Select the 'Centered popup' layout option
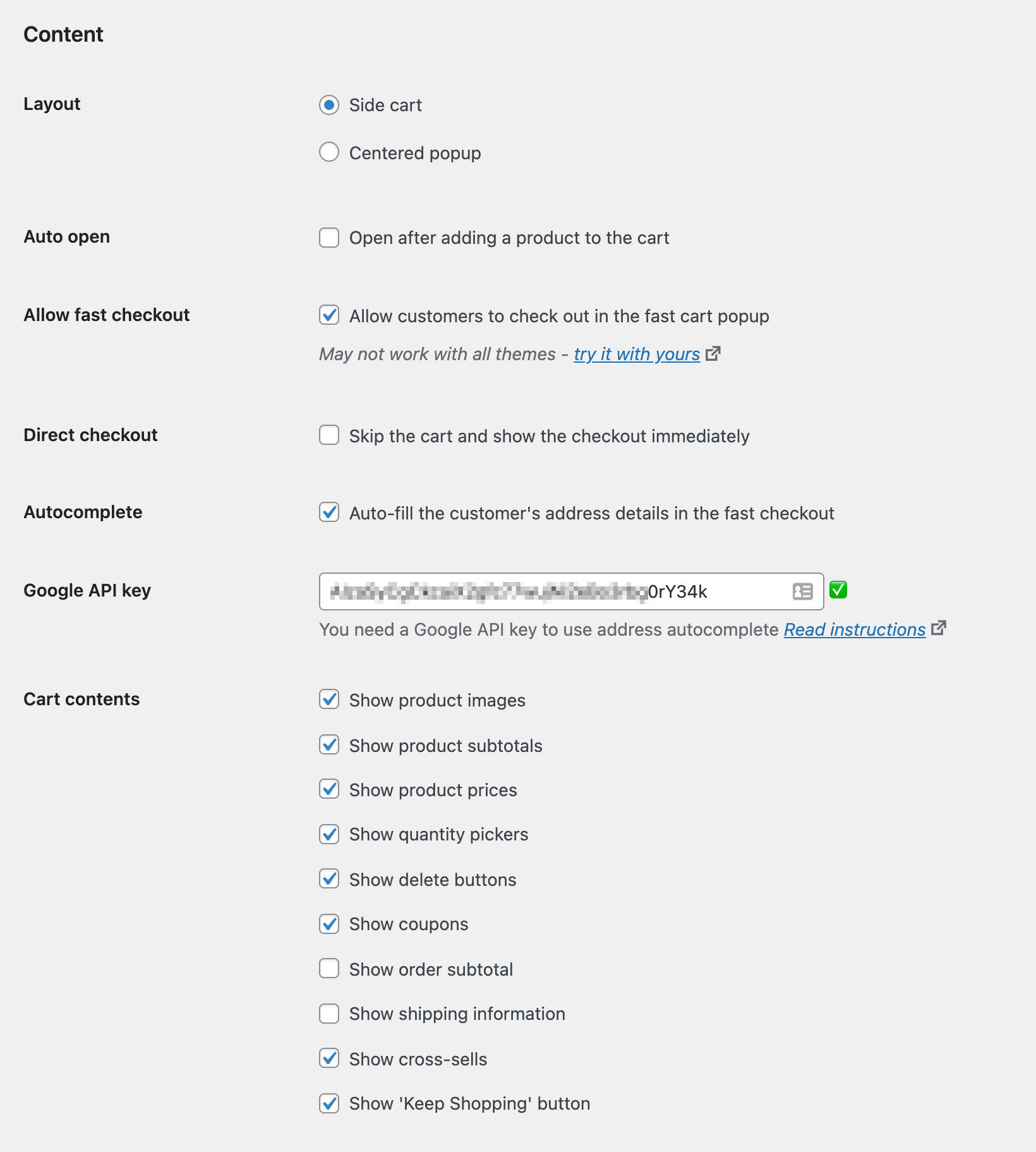1036x1152 pixels. tap(328, 152)
